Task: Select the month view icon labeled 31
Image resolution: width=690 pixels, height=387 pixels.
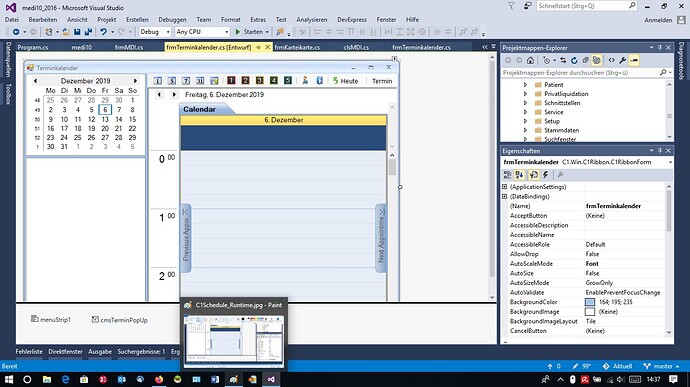Action: 200,81
